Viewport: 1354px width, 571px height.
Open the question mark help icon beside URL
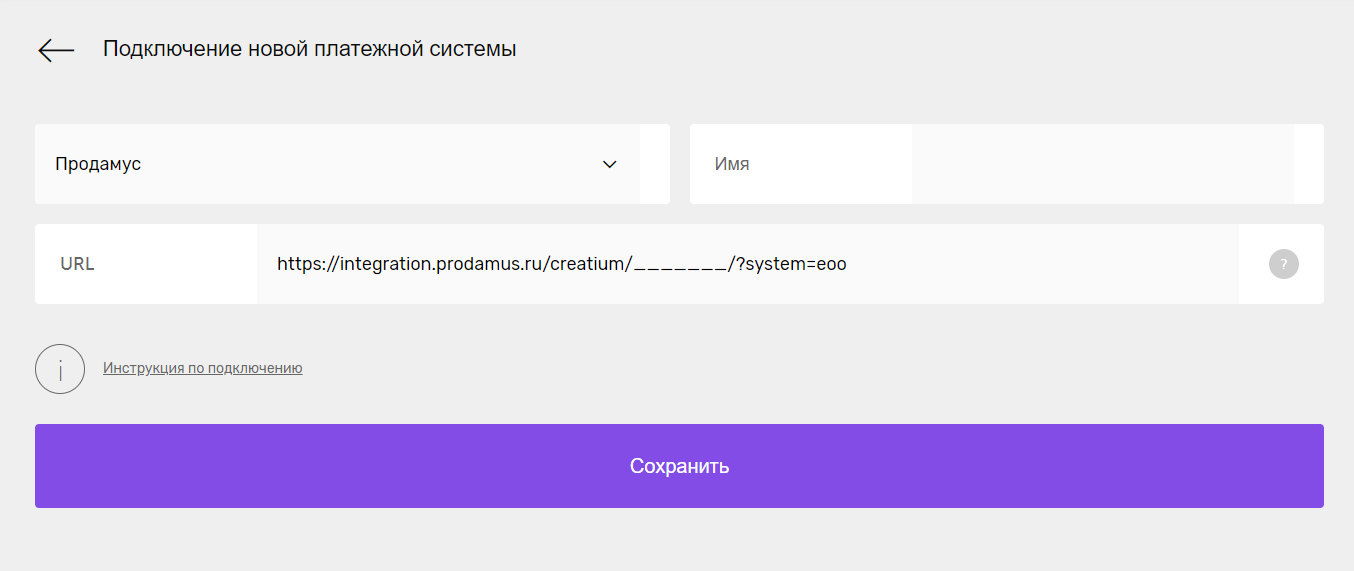coord(1284,264)
